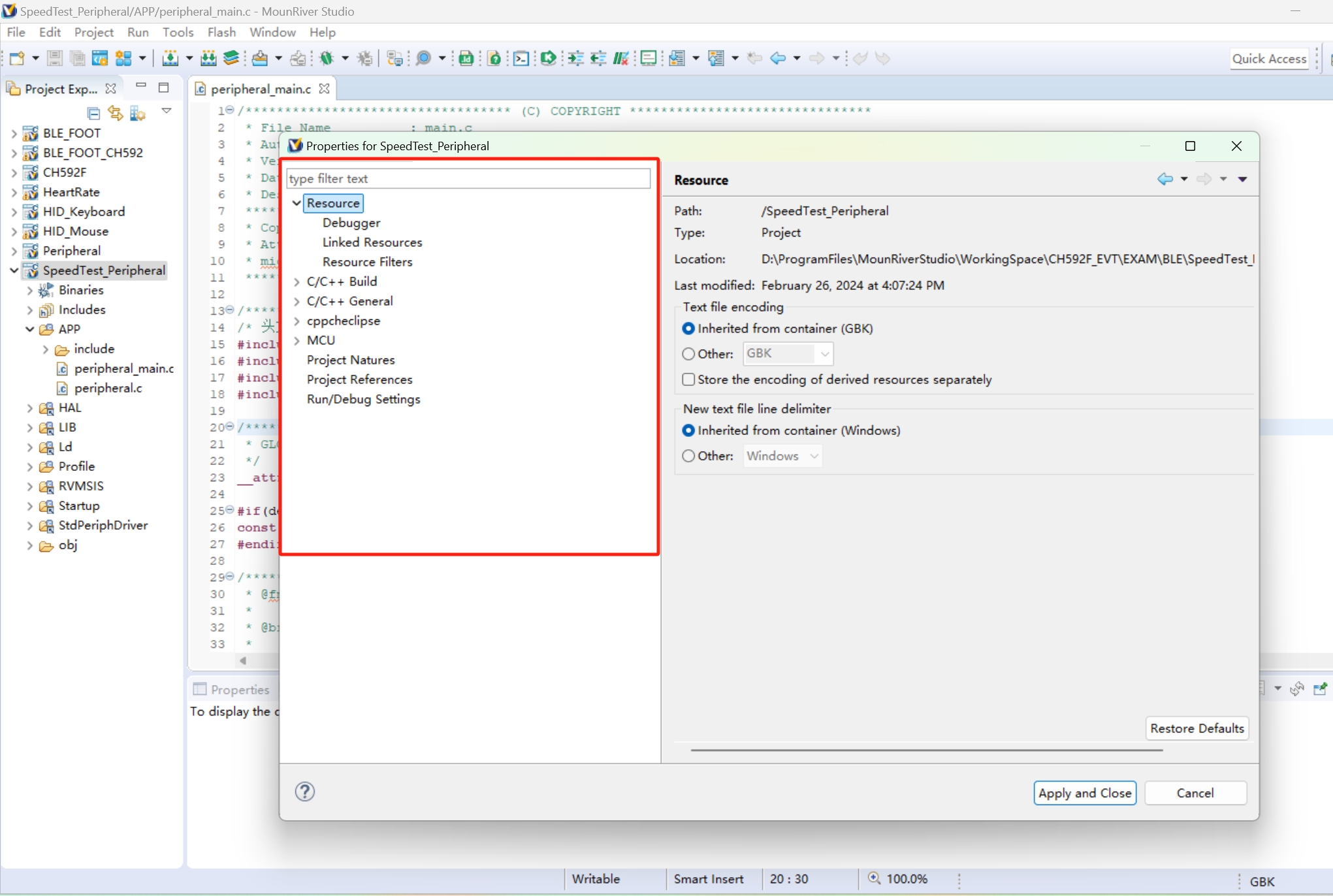Click the Rebuild toolbar icon
The height and width of the screenshot is (896, 1333).
(x=208, y=58)
